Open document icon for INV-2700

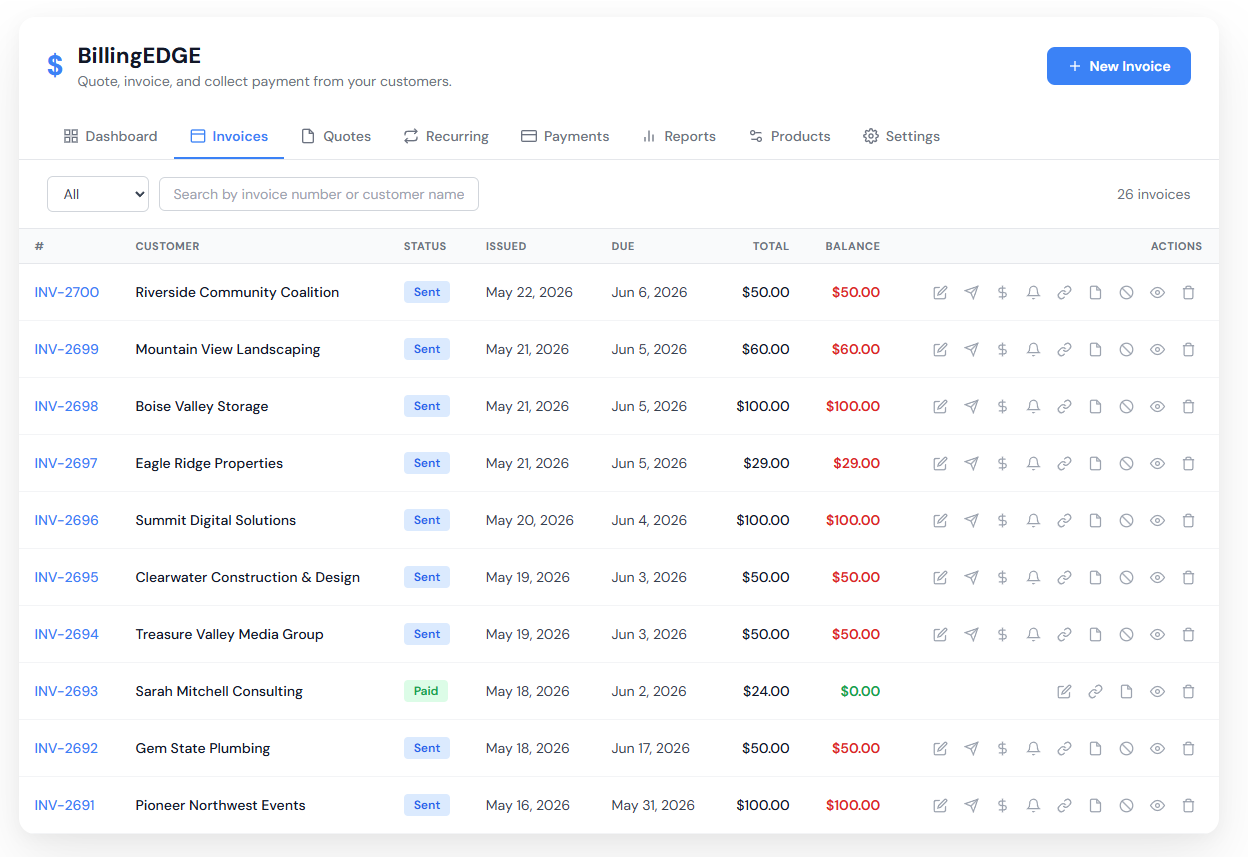tap(1095, 293)
